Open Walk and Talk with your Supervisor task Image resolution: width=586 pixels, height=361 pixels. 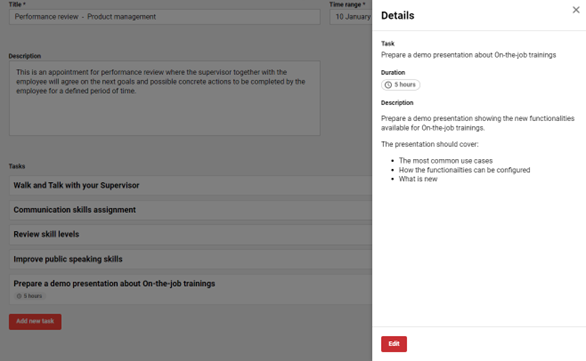click(191, 185)
